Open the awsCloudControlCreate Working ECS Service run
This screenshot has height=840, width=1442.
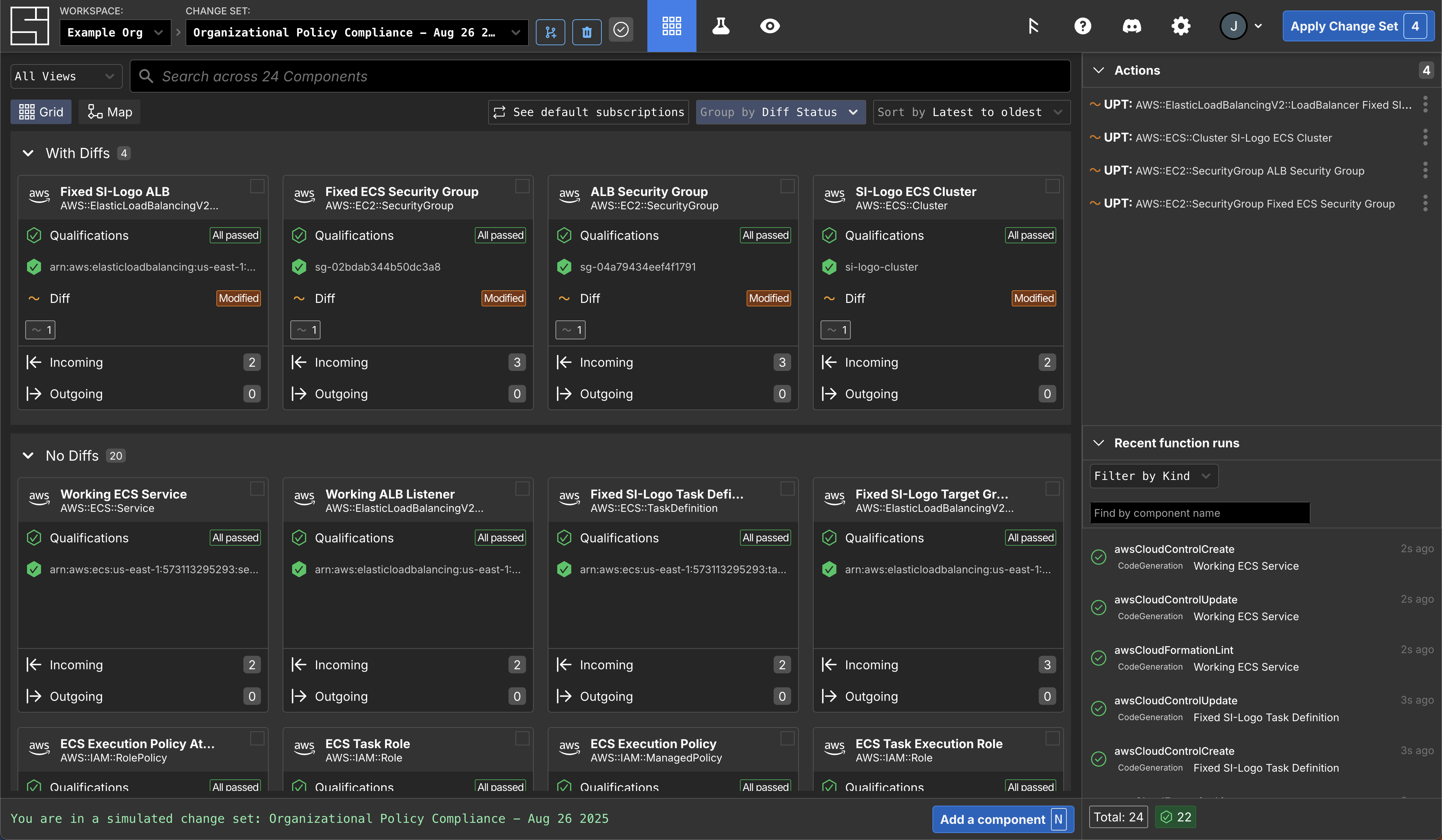1262,557
